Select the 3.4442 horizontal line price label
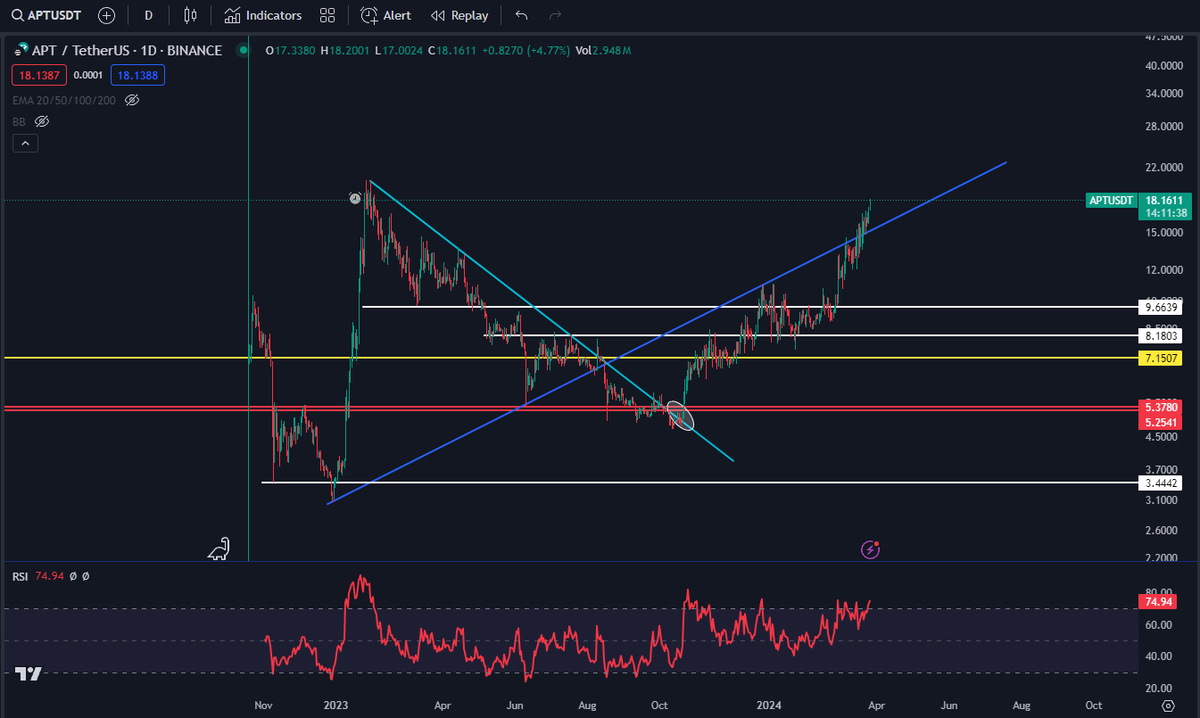This screenshot has width=1200, height=718. point(1160,483)
